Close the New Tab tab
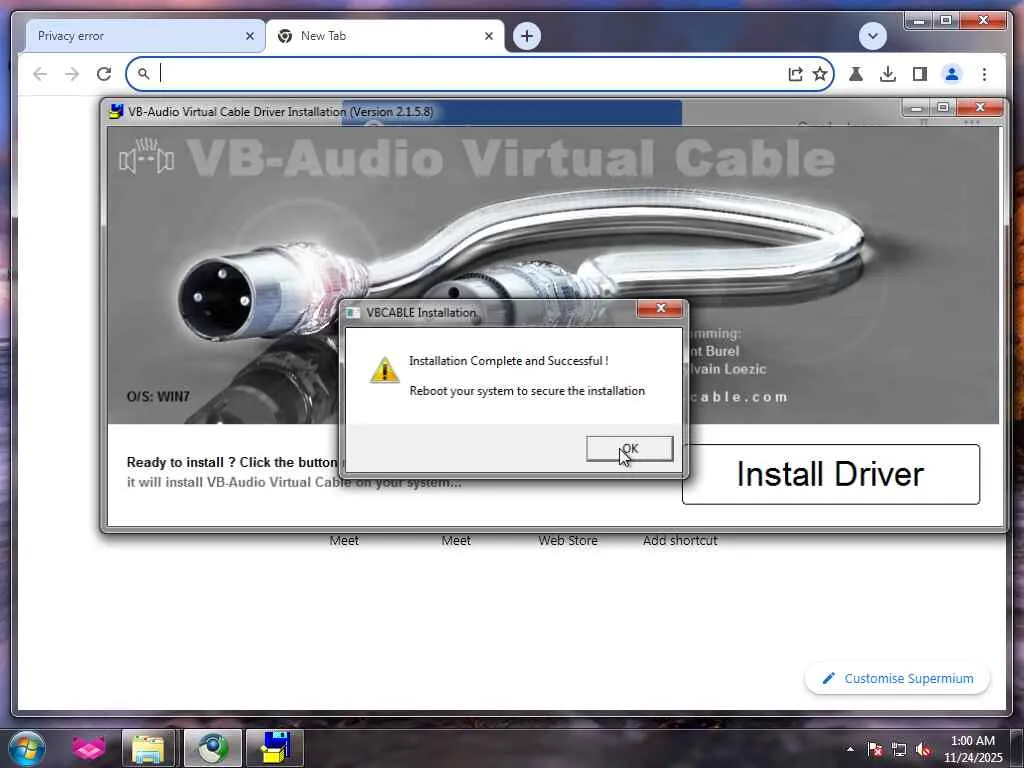Image resolution: width=1024 pixels, height=768 pixels. (488, 36)
